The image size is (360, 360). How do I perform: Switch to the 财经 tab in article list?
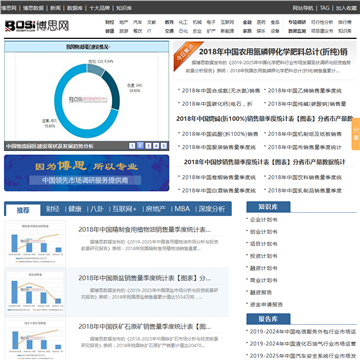click(53, 209)
